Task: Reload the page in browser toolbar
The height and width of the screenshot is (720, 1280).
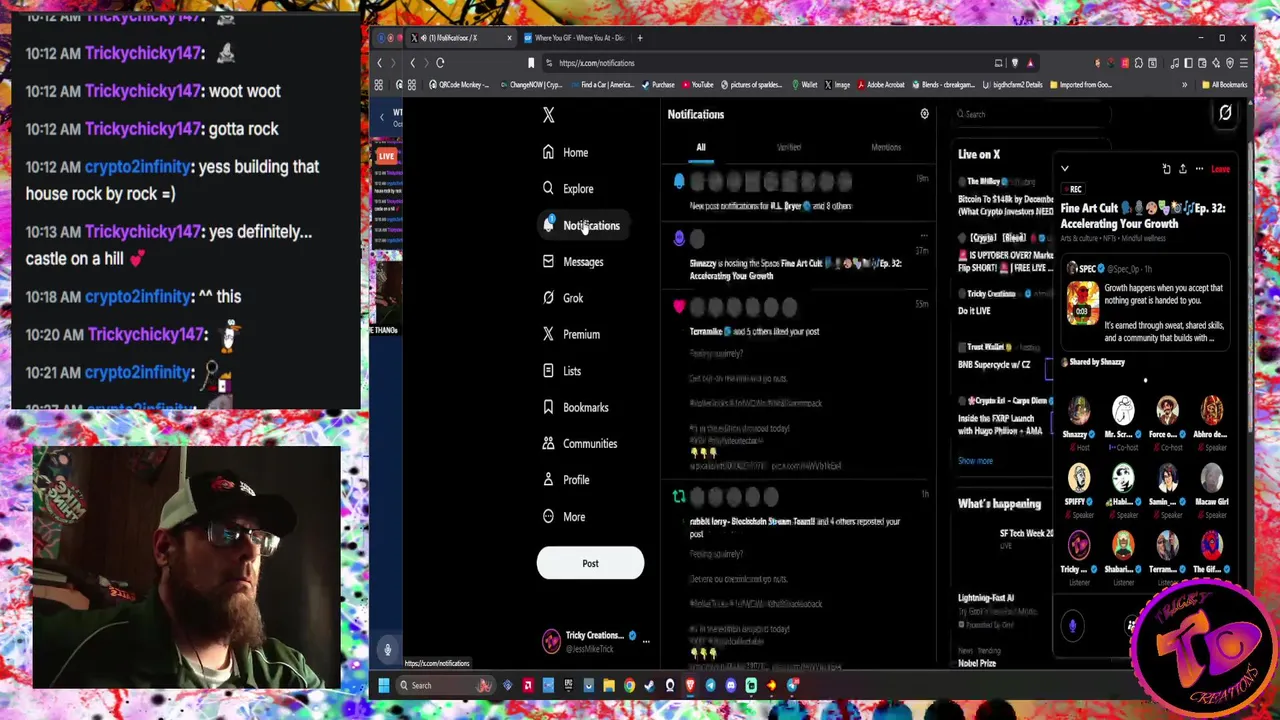Action: point(440,63)
